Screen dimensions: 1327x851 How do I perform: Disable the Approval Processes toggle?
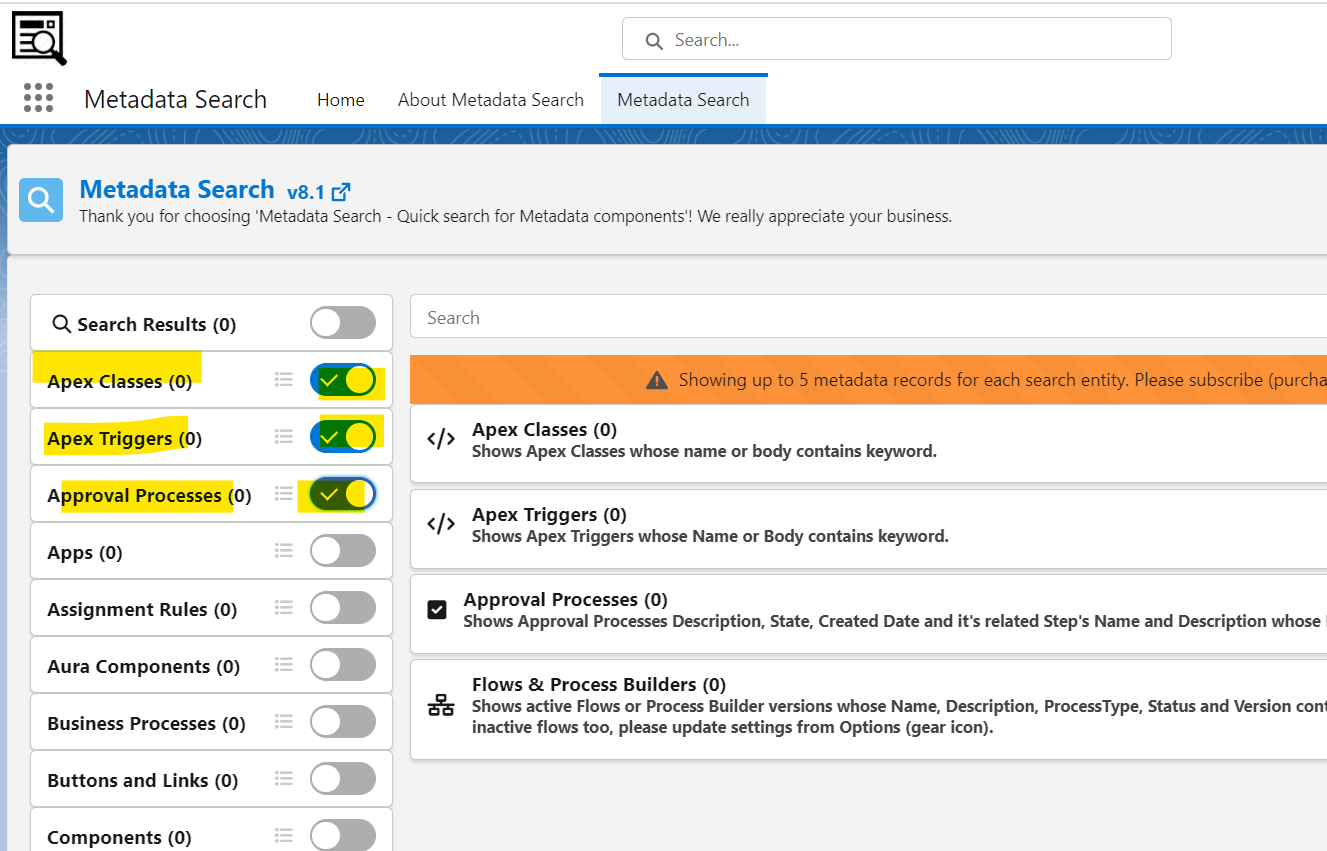[x=343, y=494]
